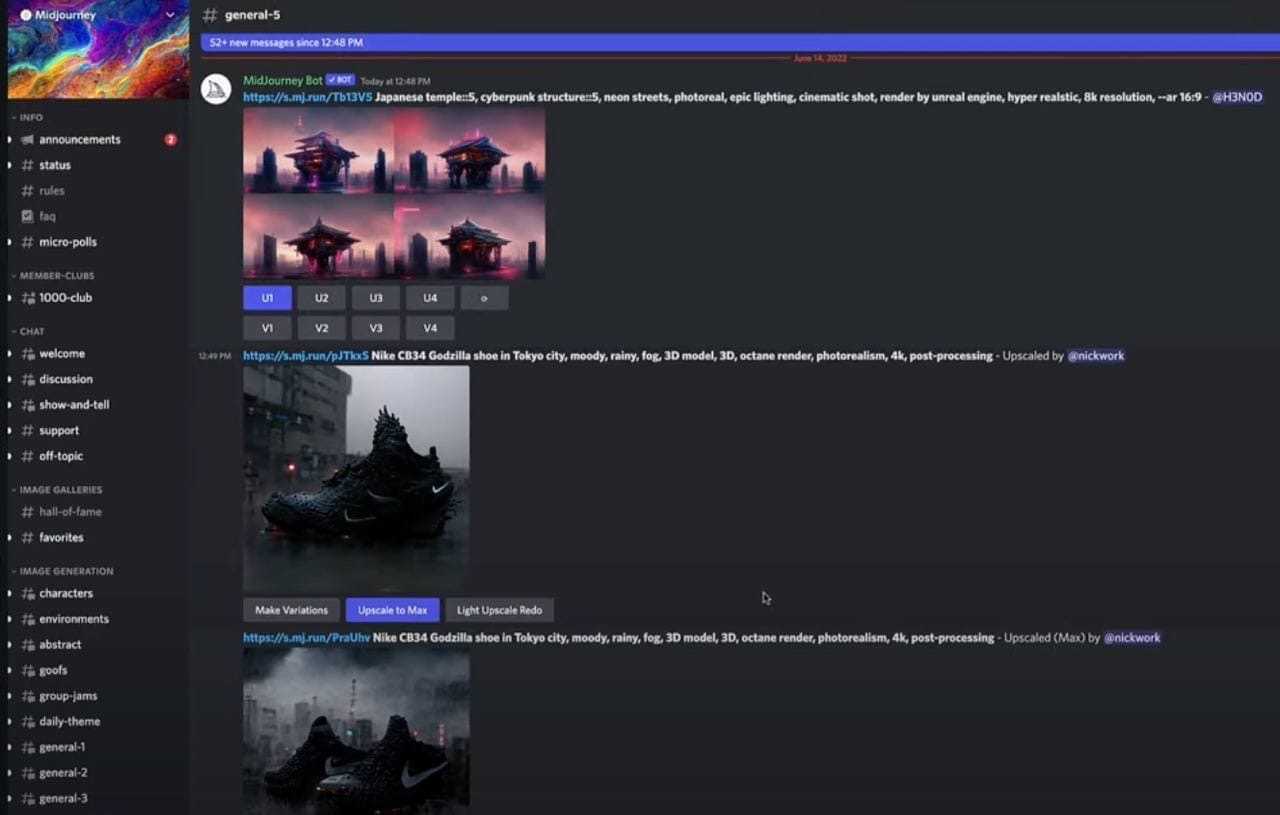This screenshot has height=815, width=1280.
Task: Upscale image one with U1 button
Action: coord(267,298)
